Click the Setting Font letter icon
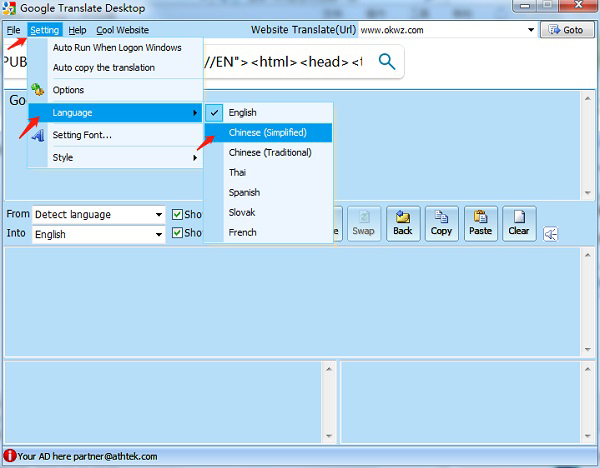Viewport: 600px width, 468px height. pyautogui.click(x=38, y=135)
